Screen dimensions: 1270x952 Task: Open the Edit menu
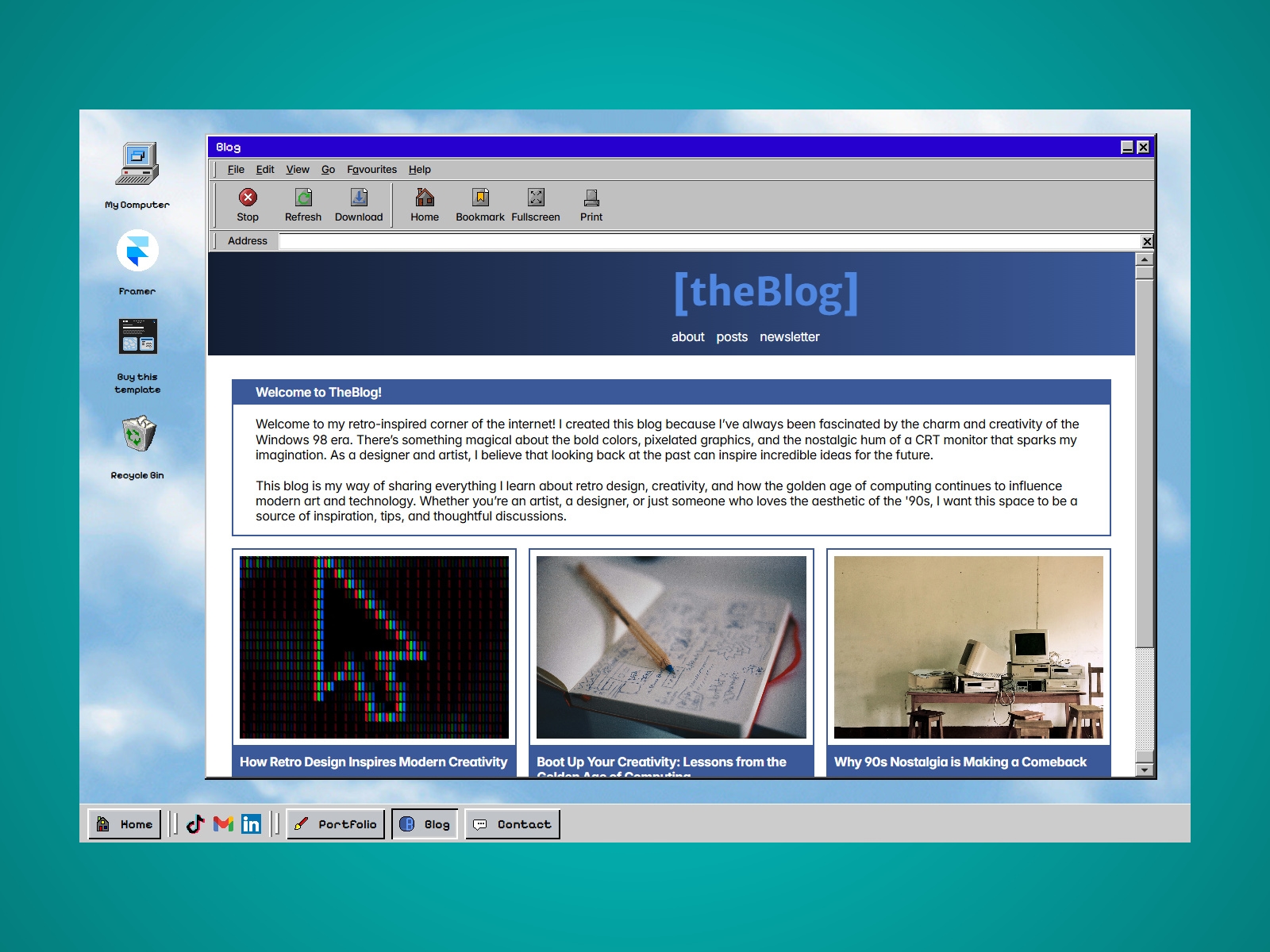tap(265, 169)
